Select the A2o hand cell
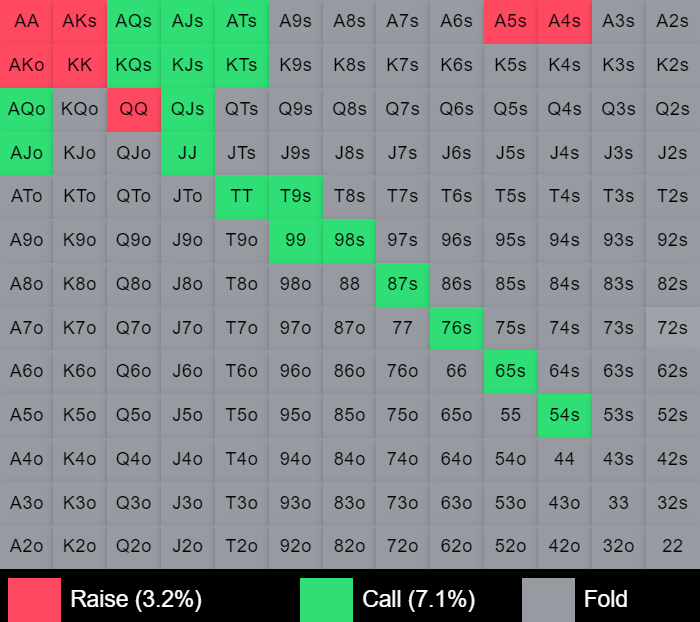This screenshot has height=622, width=700. click(x=26, y=546)
